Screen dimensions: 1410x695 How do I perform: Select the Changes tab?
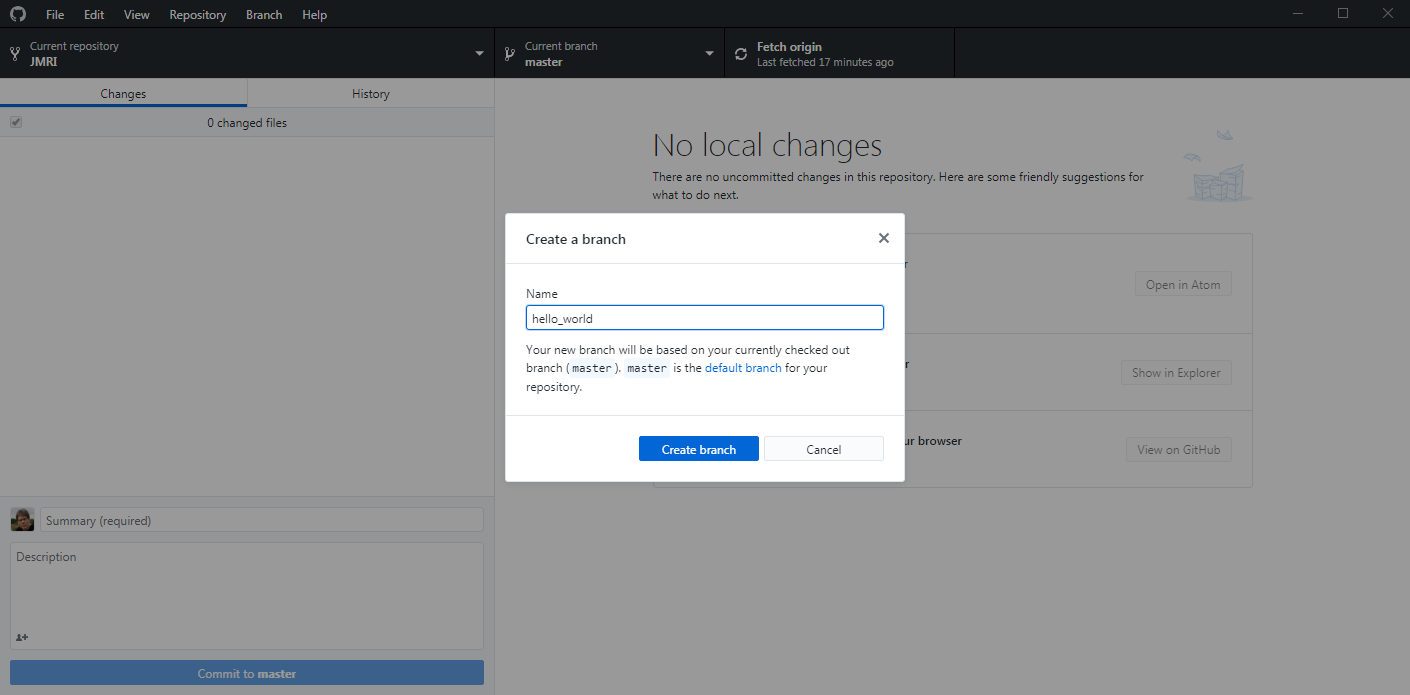tap(123, 93)
